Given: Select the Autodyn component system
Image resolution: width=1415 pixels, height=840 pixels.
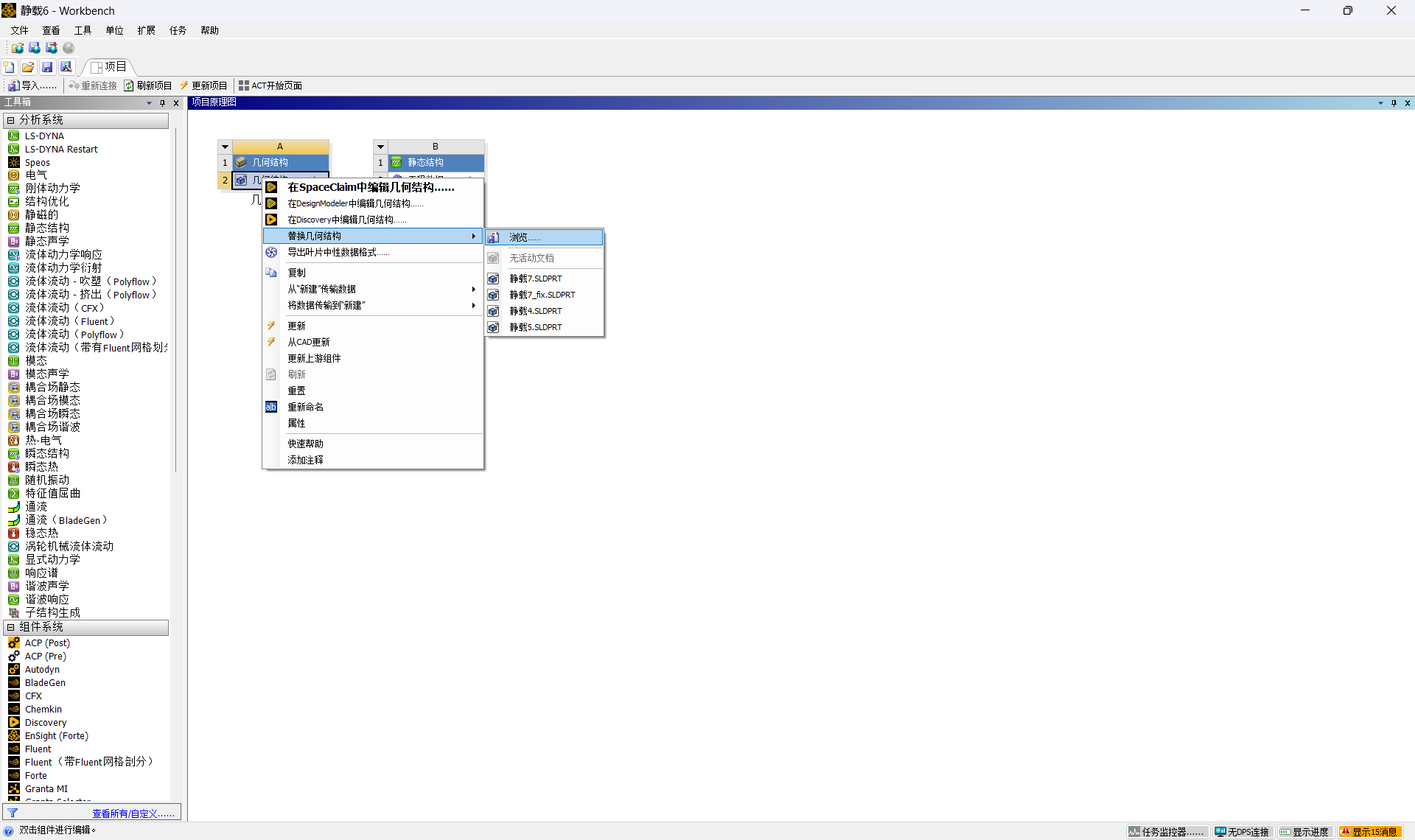Looking at the screenshot, I should click(42, 669).
